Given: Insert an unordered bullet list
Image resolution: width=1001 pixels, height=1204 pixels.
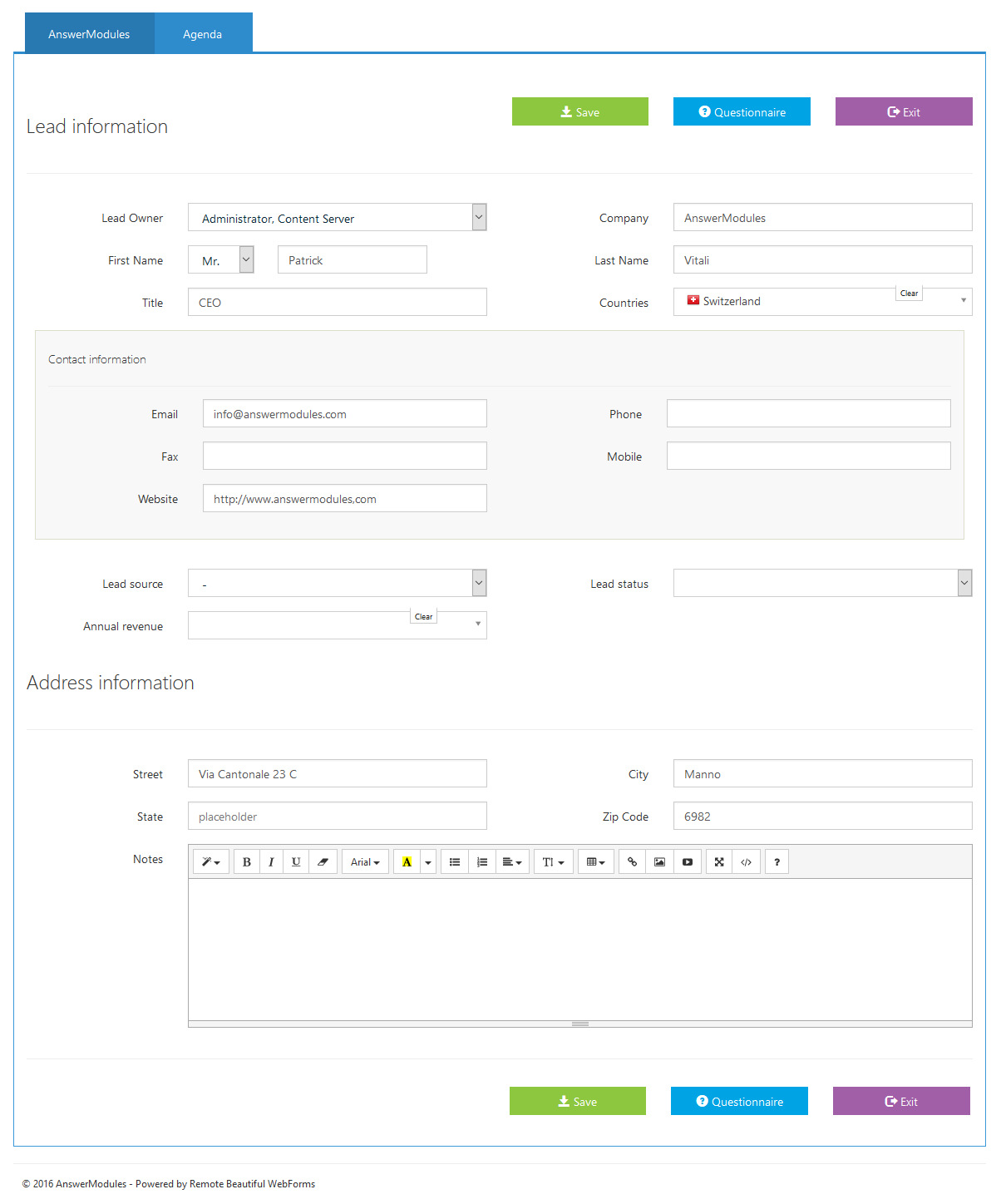Looking at the screenshot, I should point(455,862).
